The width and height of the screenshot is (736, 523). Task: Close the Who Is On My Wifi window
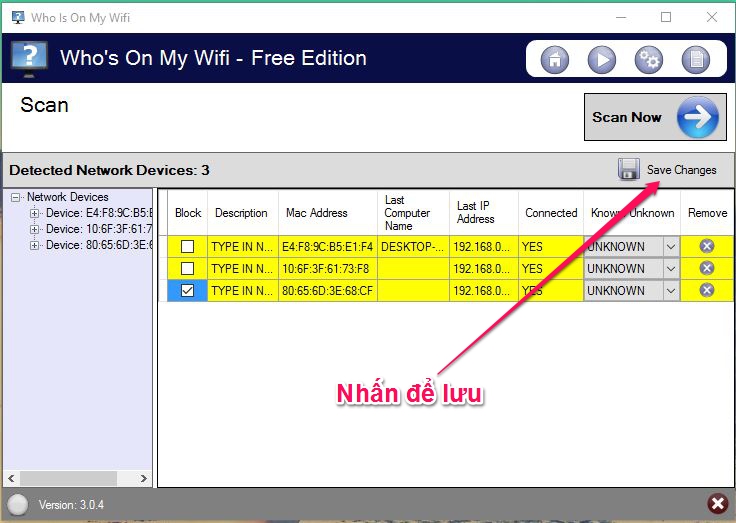coord(712,17)
